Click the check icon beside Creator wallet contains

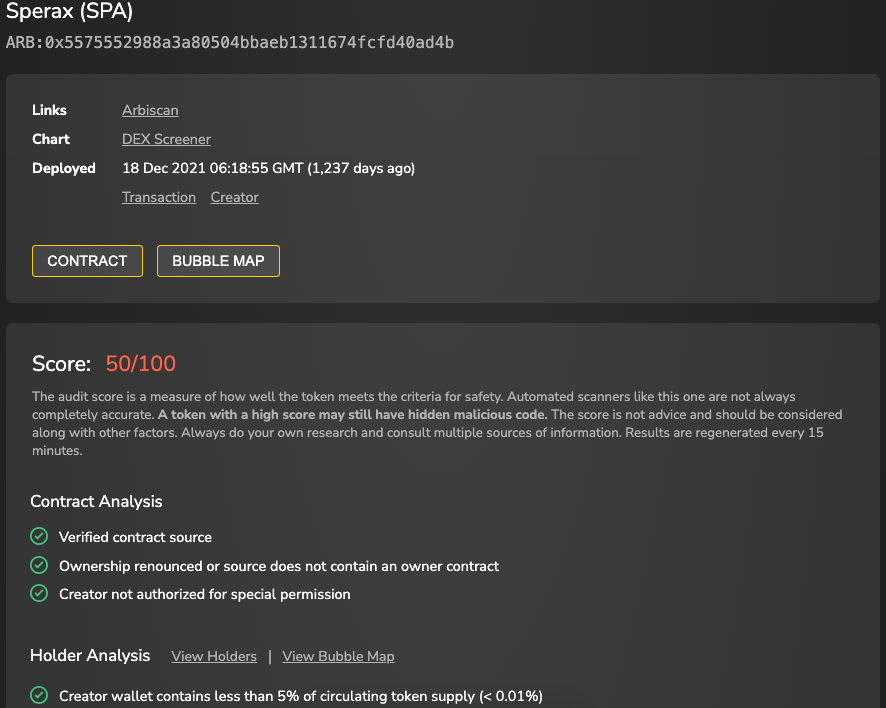point(39,695)
